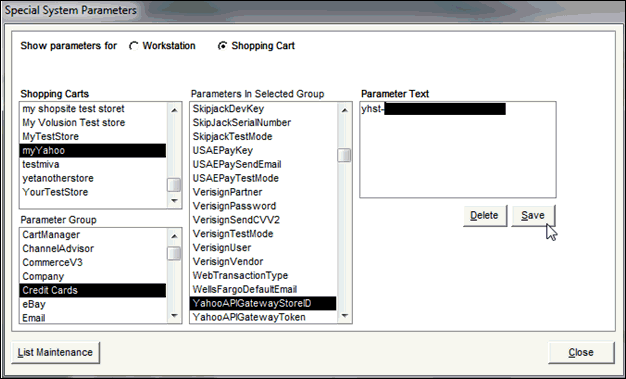Select YahooAPIGatewayToken parameter
626x379 pixels.
tap(263, 317)
